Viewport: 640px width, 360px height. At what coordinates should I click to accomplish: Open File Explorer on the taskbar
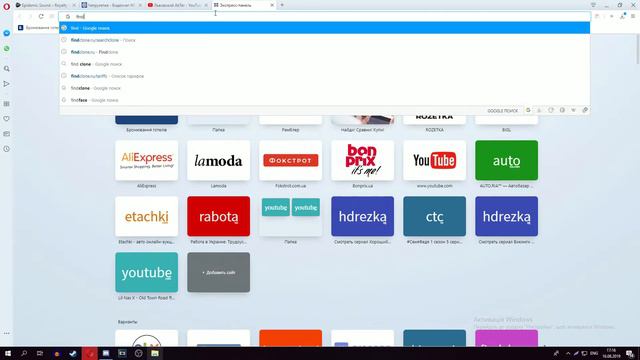155,353
